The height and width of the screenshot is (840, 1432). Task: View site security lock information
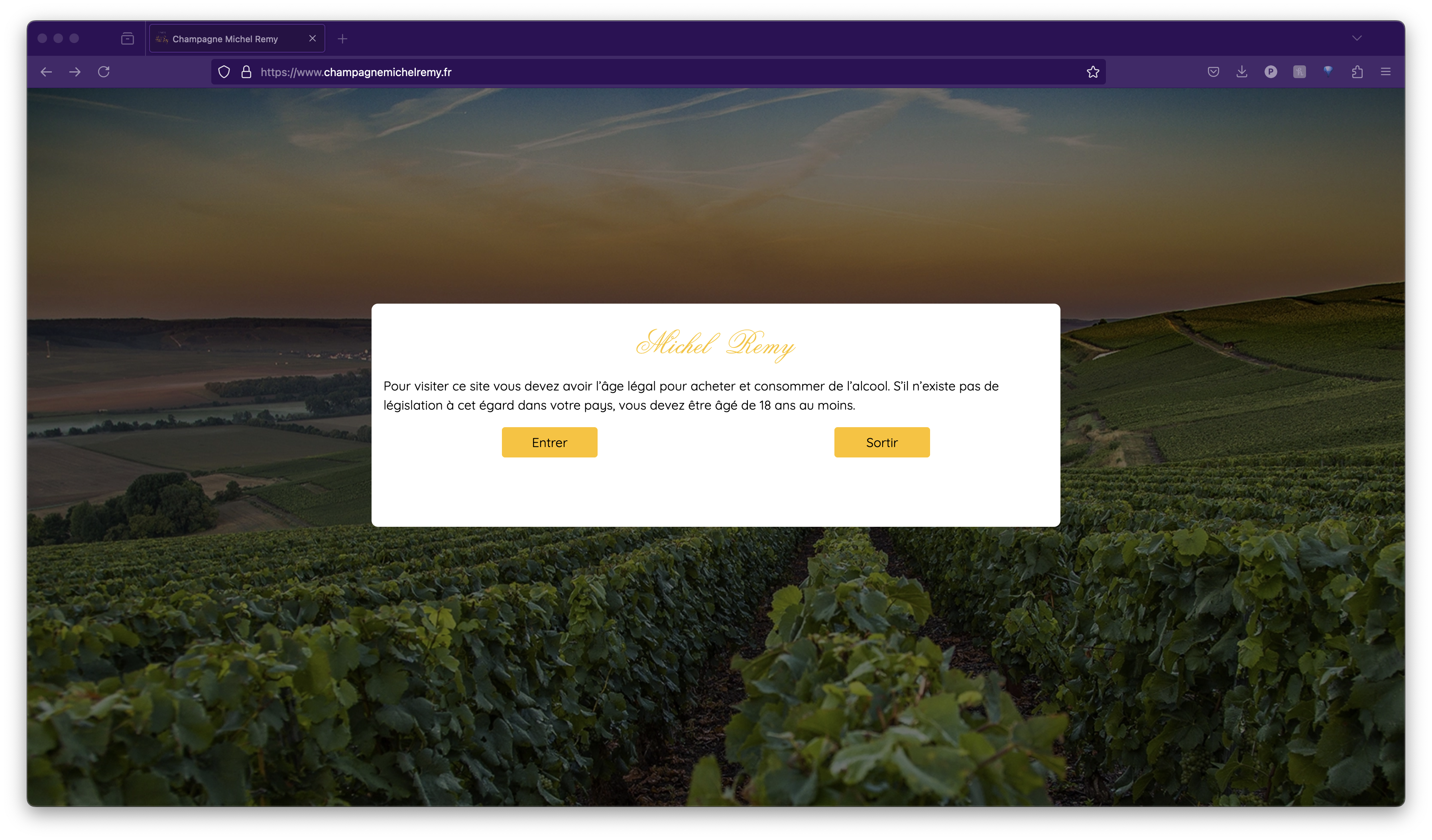246,72
